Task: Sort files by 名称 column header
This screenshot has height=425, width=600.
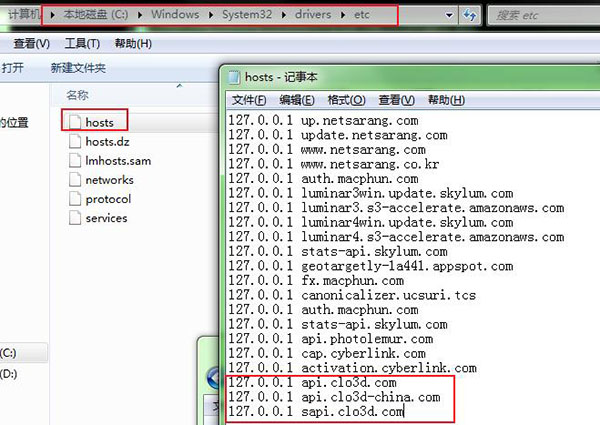Action: (77, 95)
